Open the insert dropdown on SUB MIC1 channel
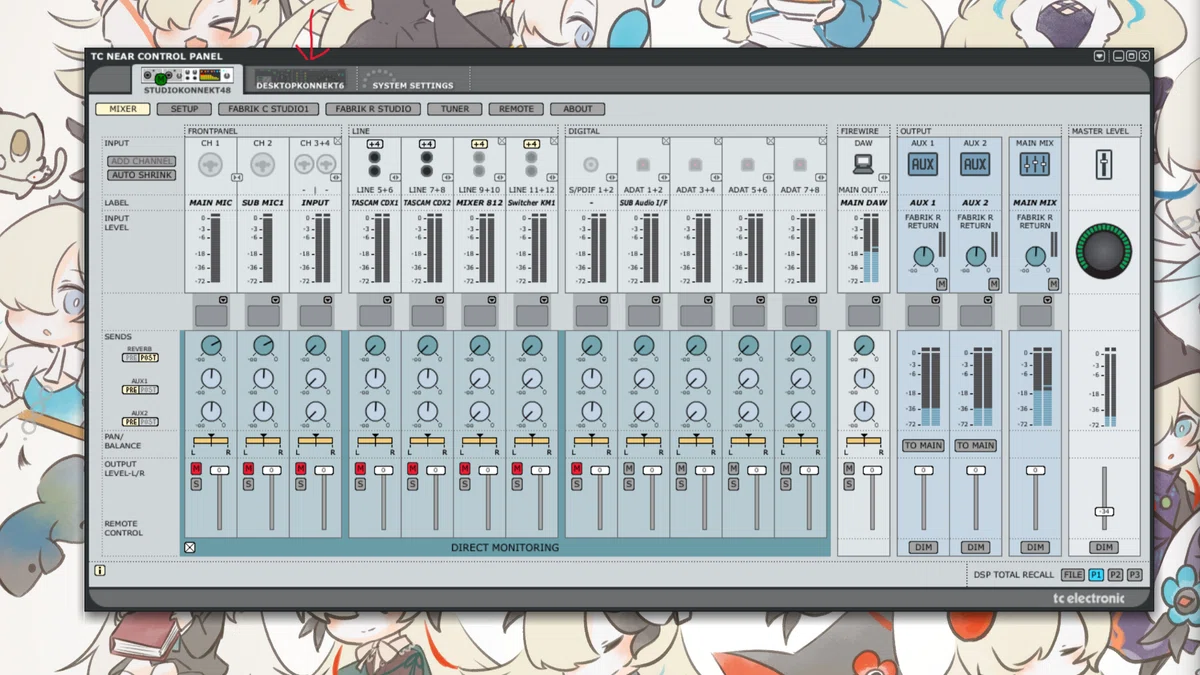1200x675 pixels. click(276, 300)
